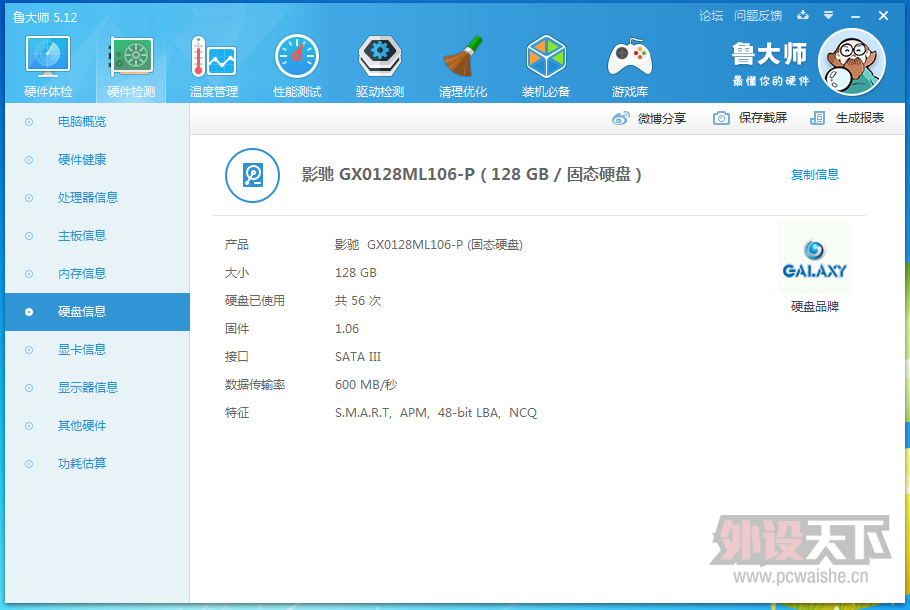Switch to 处理器信息 sidebar item
This screenshot has width=910, height=610.
click(88, 198)
